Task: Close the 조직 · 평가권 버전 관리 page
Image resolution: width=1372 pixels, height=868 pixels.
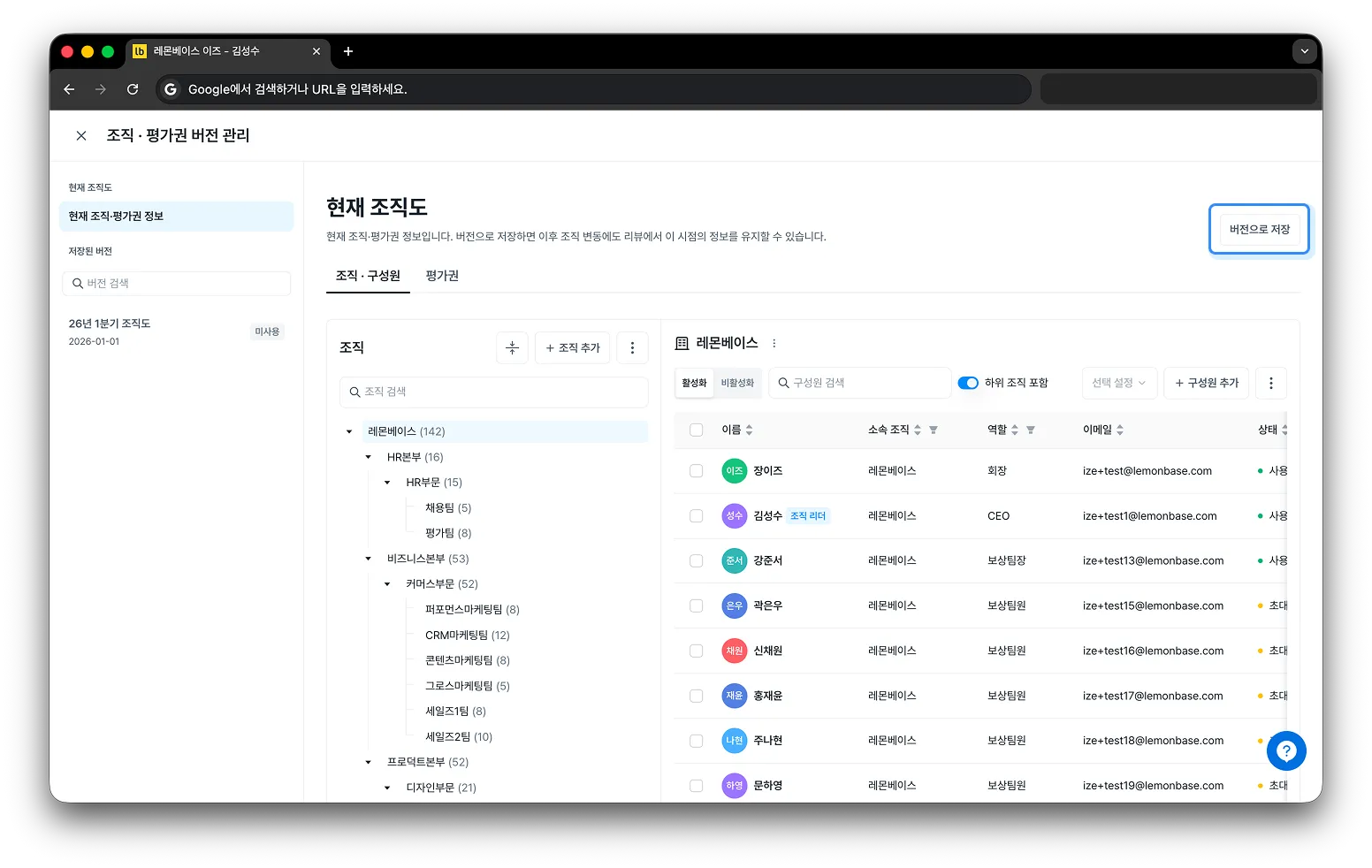Action: click(81, 135)
